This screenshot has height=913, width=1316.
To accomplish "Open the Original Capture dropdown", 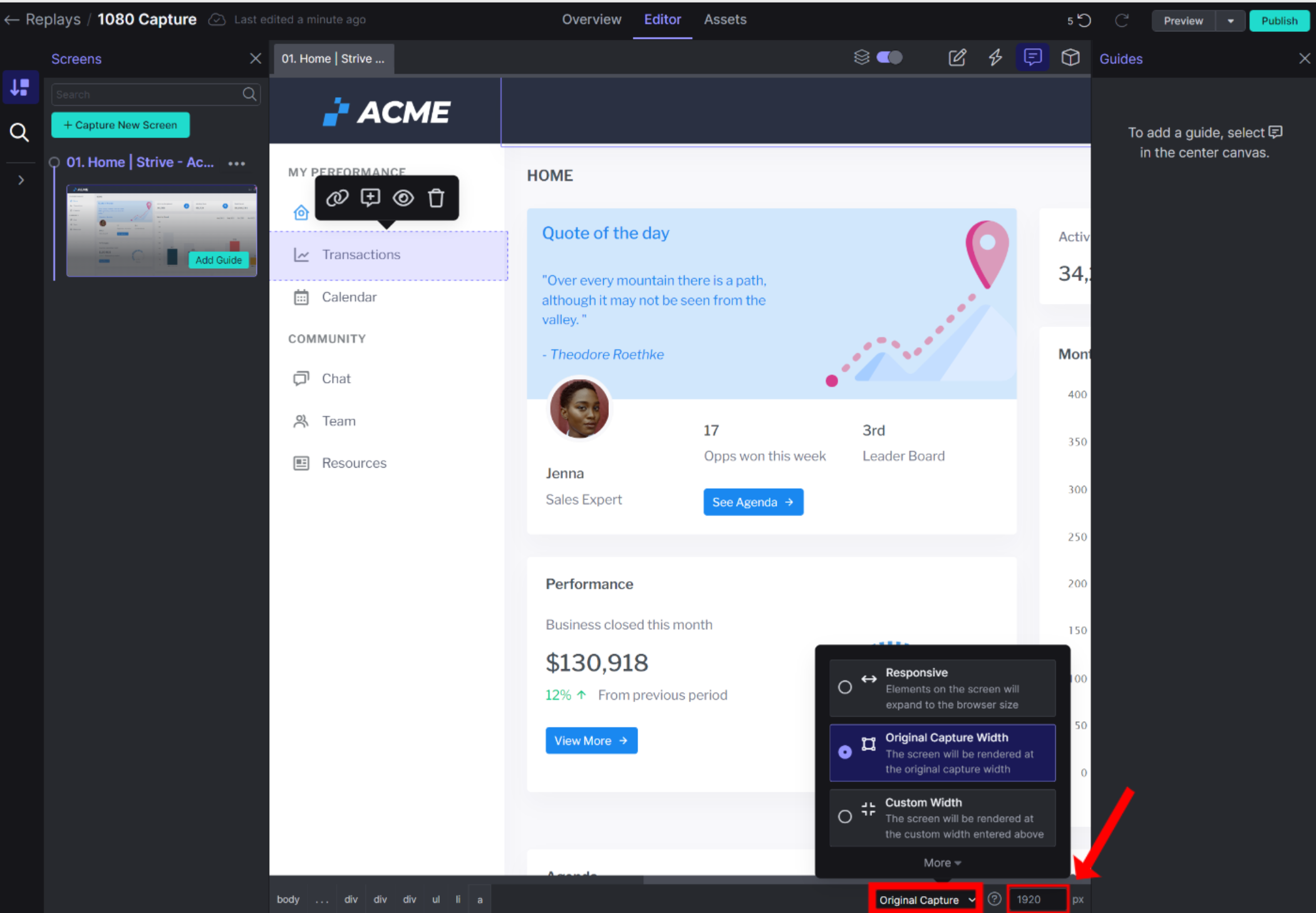I will click(x=925, y=900).
